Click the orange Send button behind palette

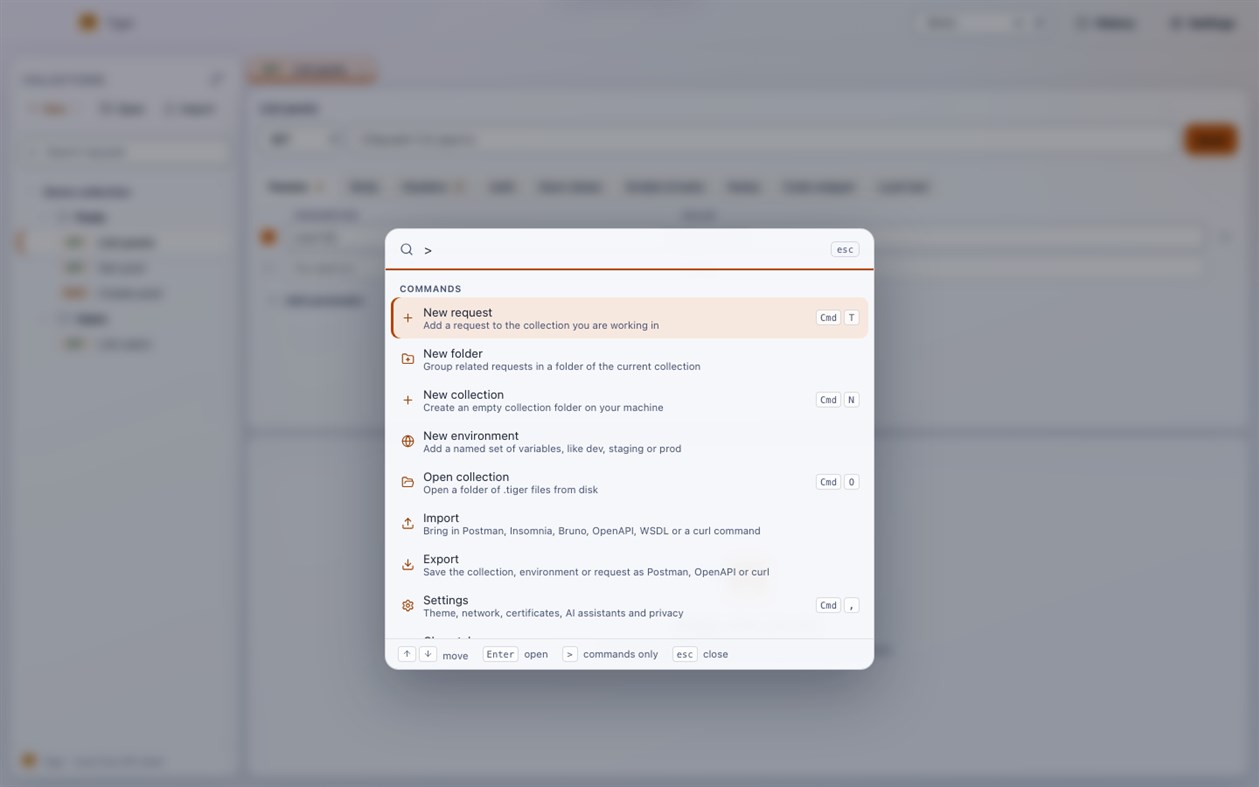pyautogui.click(x=1210, y=139)
